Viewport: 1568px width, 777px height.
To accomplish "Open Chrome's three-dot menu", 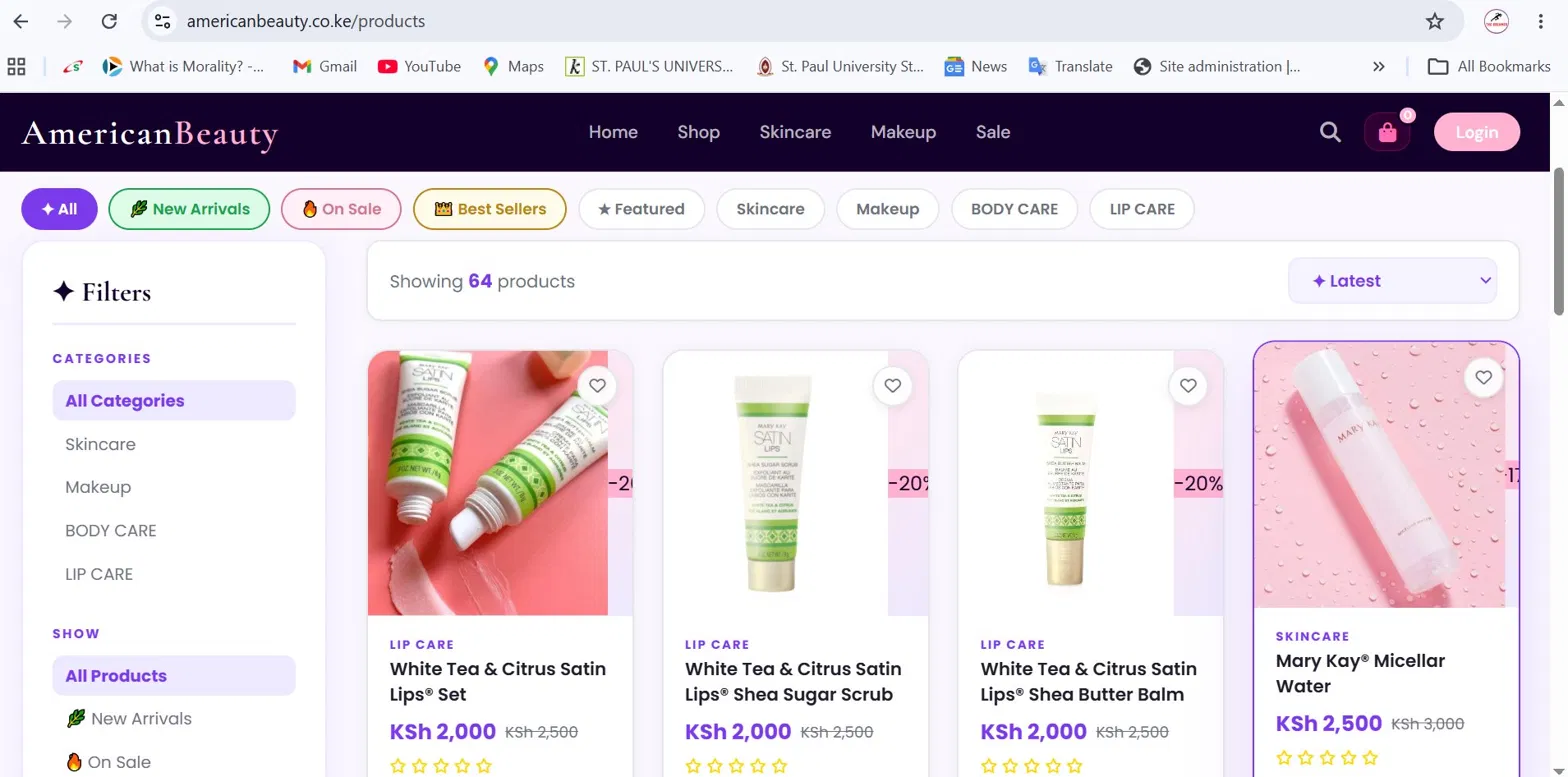I will 1541,21.
